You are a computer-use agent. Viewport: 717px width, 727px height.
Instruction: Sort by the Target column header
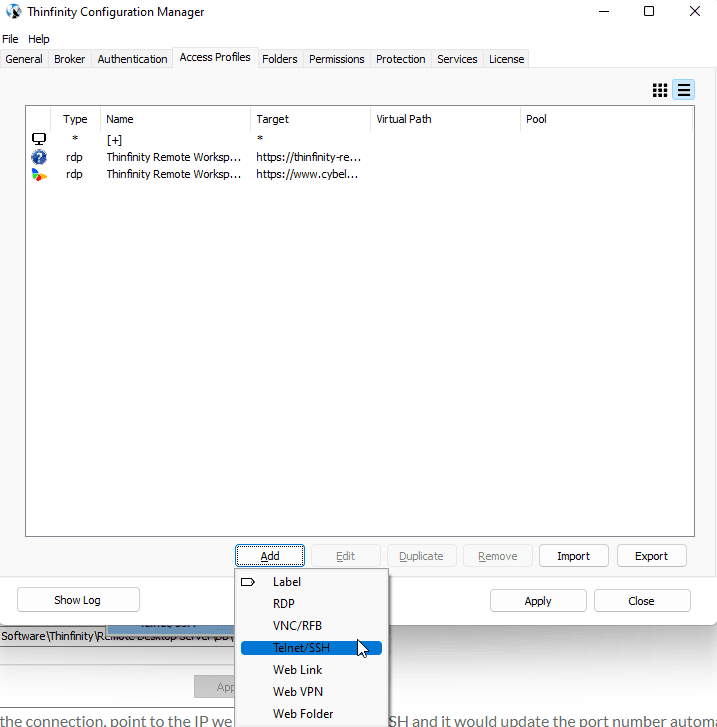pyautogui.click(x=311, y=119)
